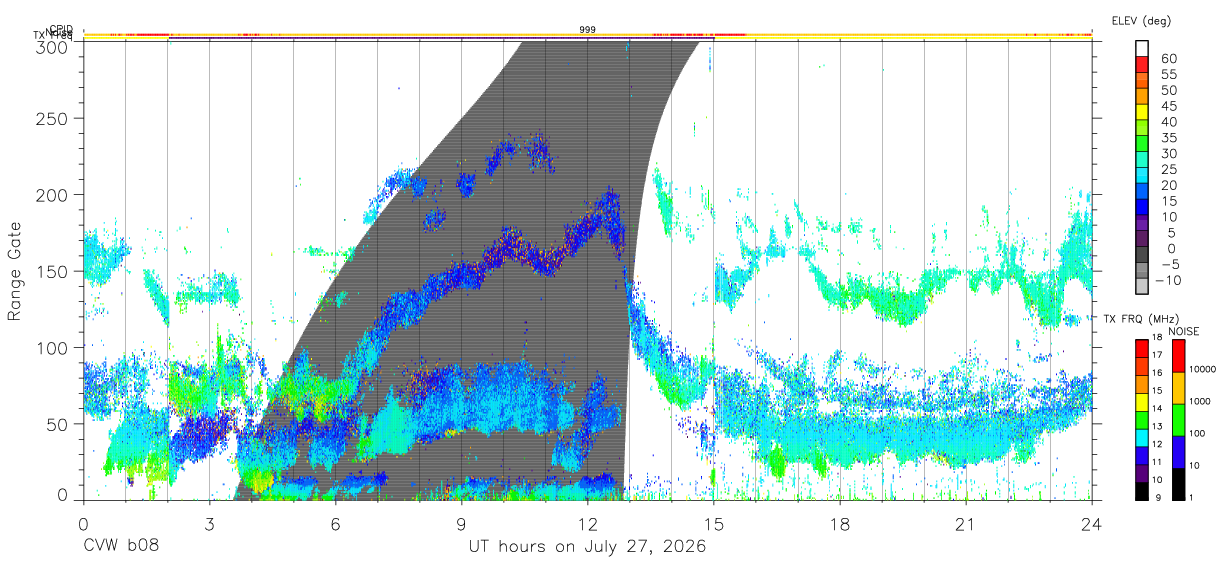Select the cyan TX FRQ swatch between 12 and 13

pos(1142,438)
